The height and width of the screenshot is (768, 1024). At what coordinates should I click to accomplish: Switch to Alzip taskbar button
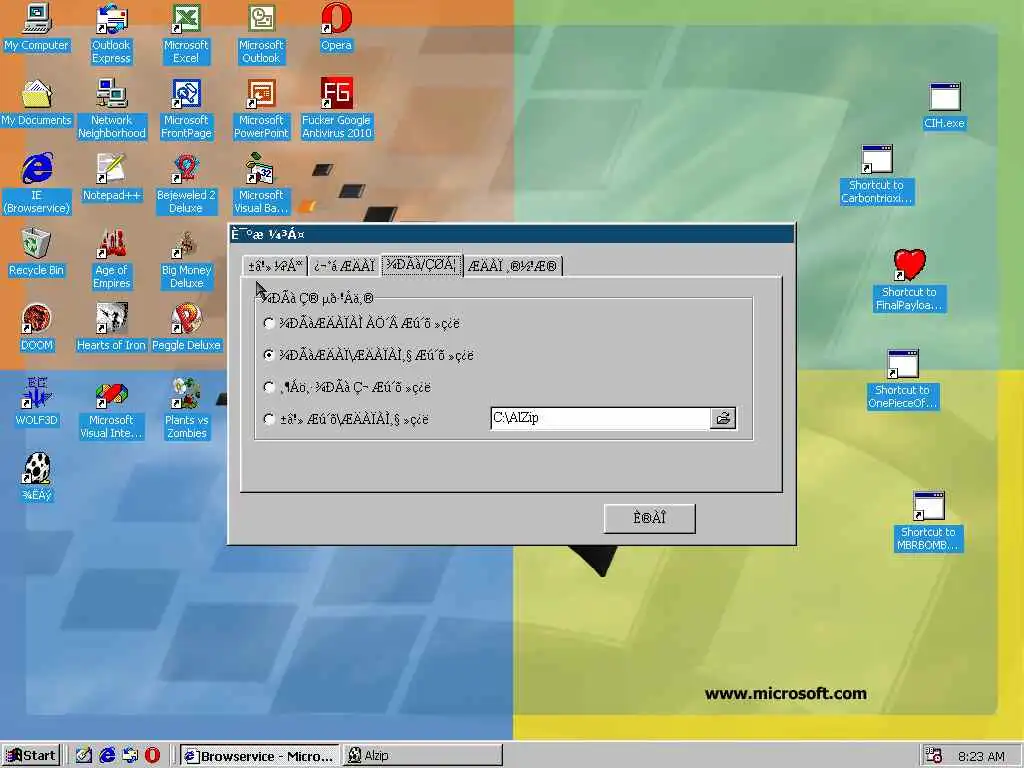423,756
